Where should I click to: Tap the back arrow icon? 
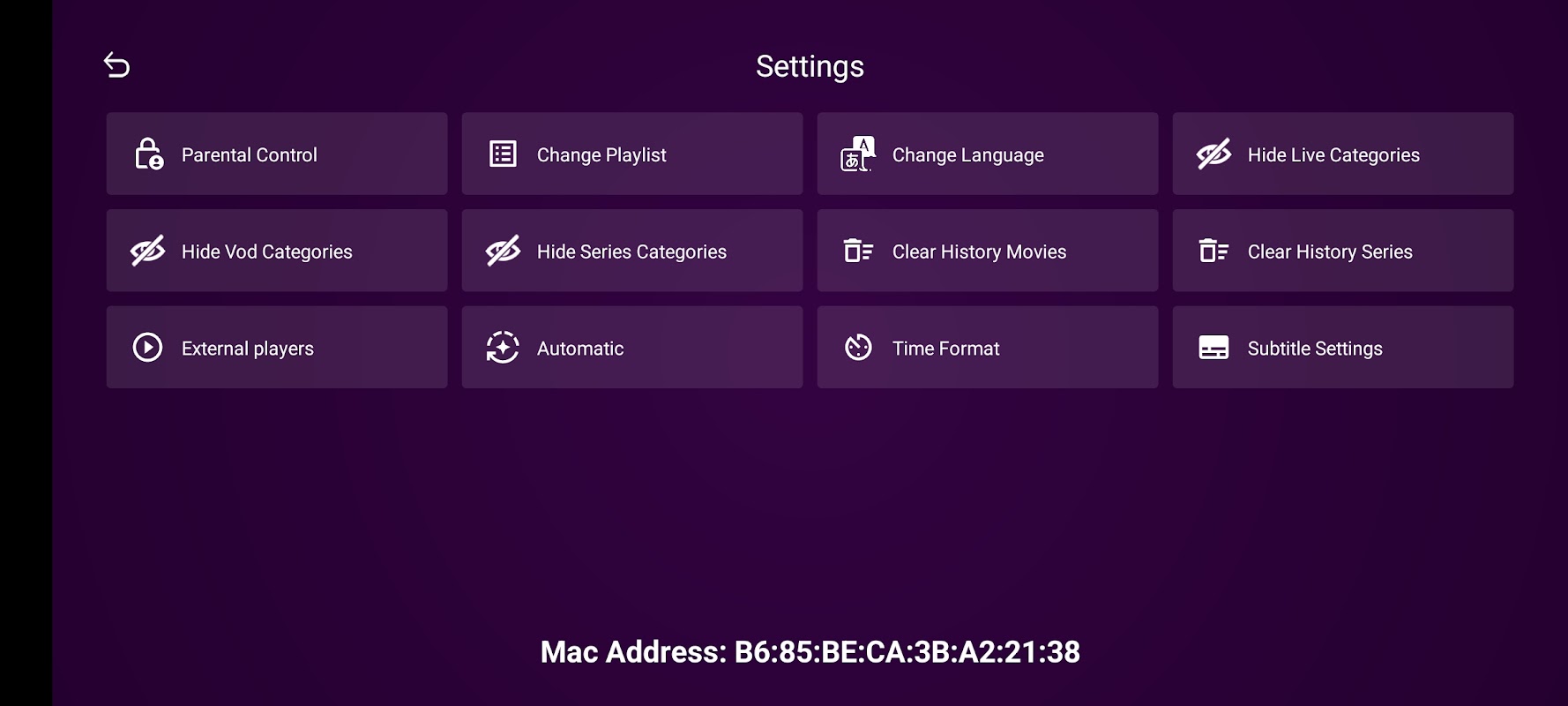[116, 64]
